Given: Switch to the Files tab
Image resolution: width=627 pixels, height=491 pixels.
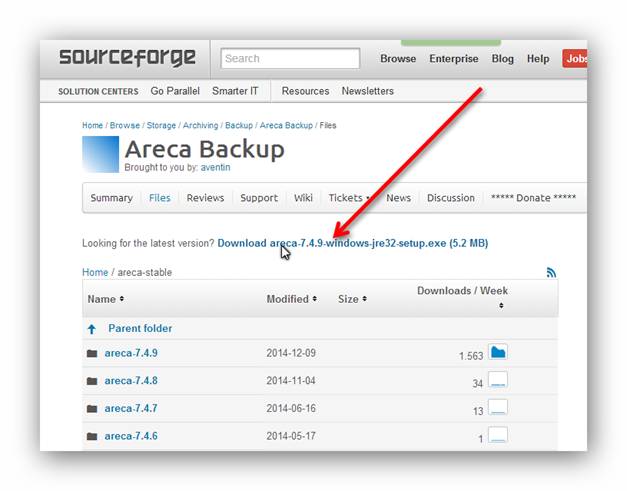Looking at the screenshot, I should click(160, 198).
